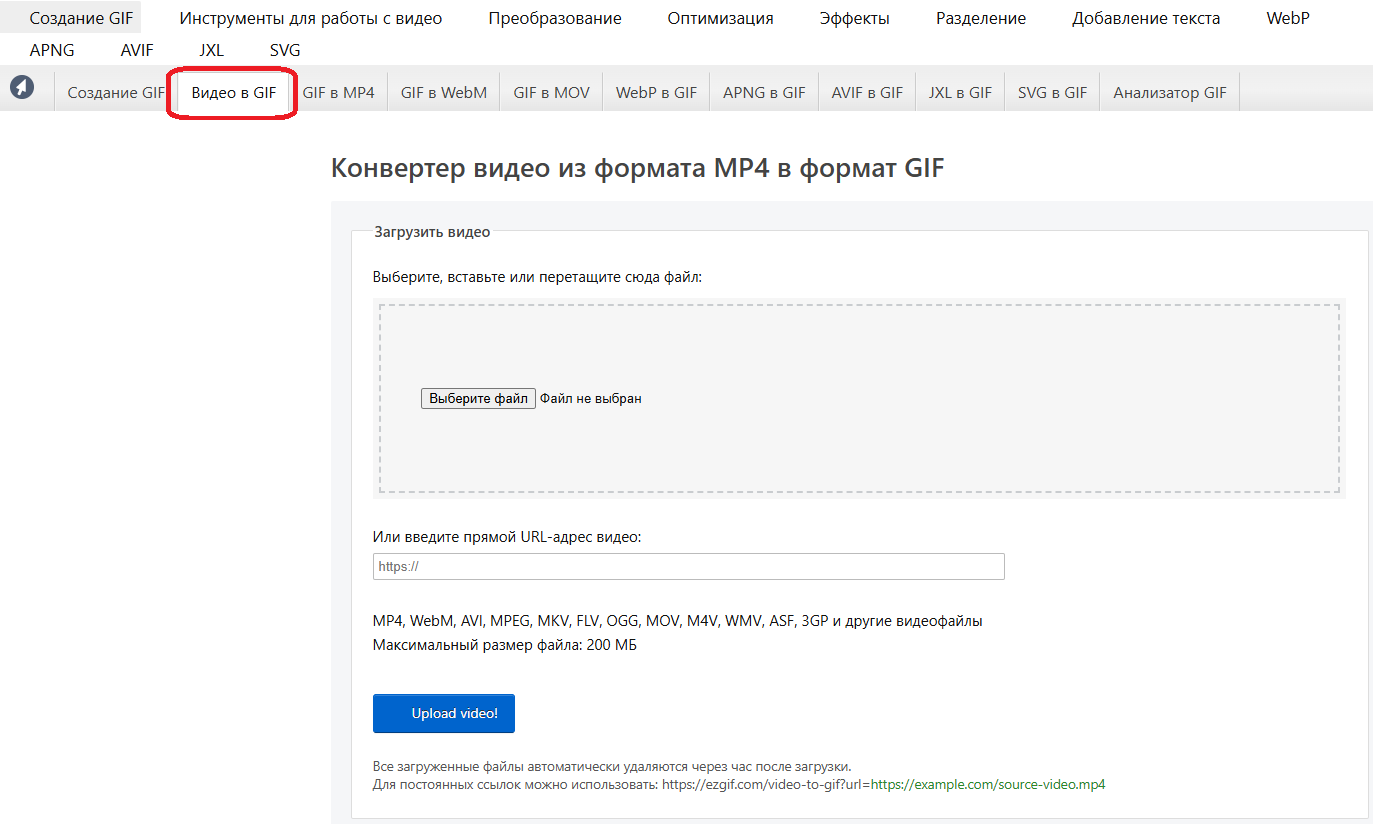
Task: Click the blue Upload video! button
Action: coord(443,713)
